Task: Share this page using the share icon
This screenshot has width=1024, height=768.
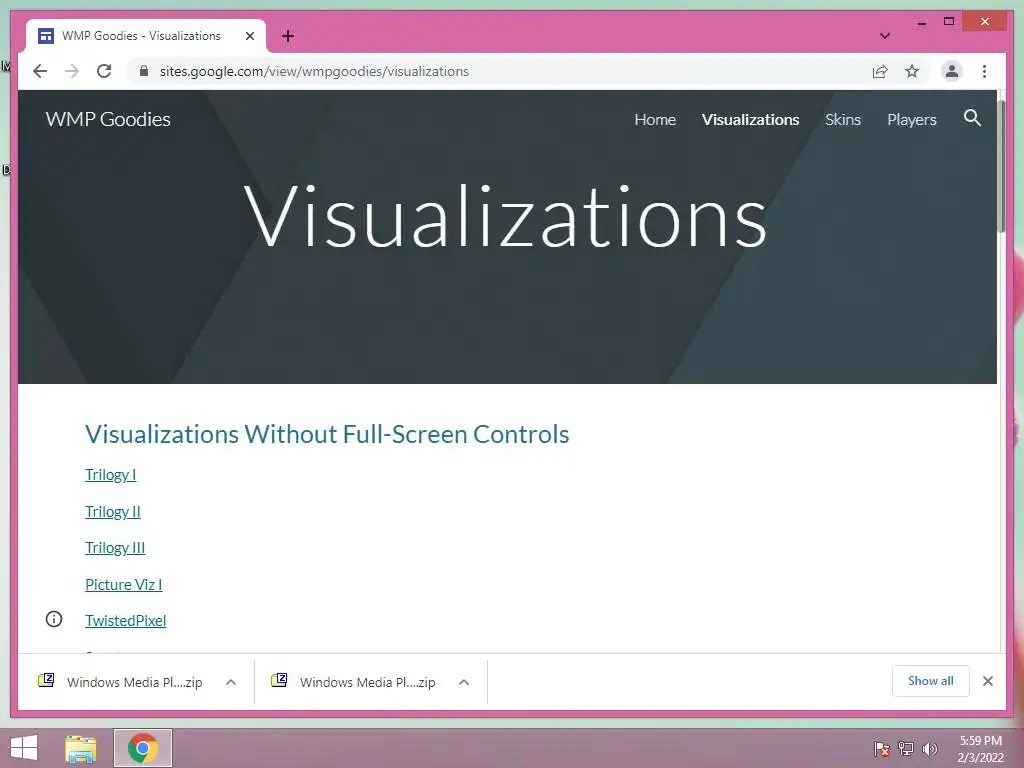Action: click(880, 71)
